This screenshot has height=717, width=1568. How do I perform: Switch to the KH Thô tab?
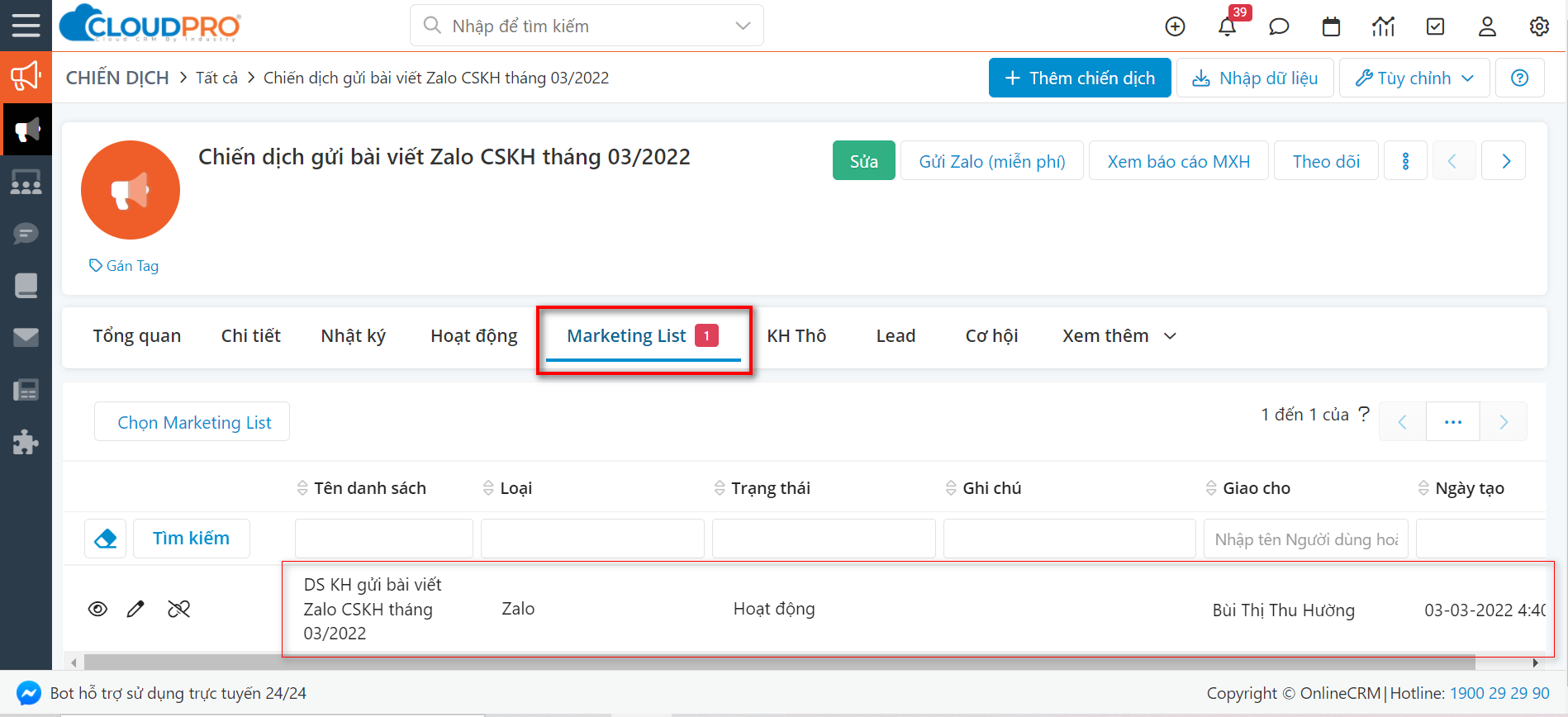coord(796,336)
